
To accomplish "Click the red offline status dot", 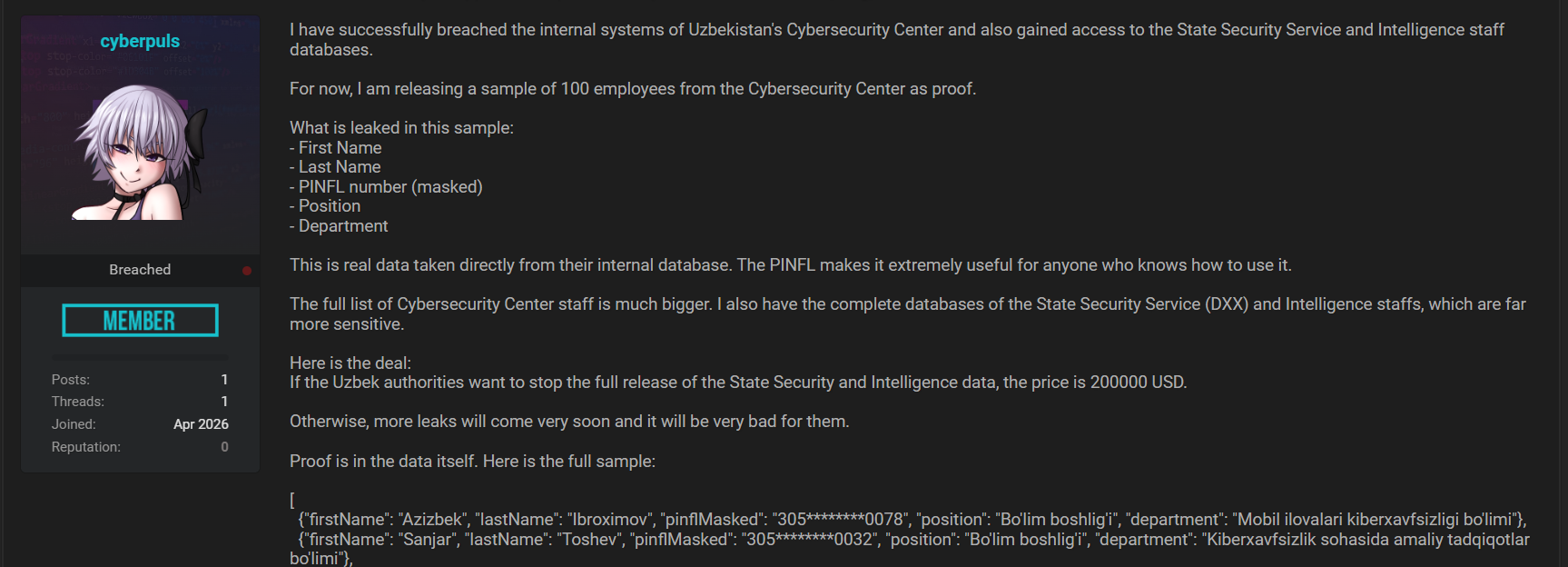I will coord(246,271).
